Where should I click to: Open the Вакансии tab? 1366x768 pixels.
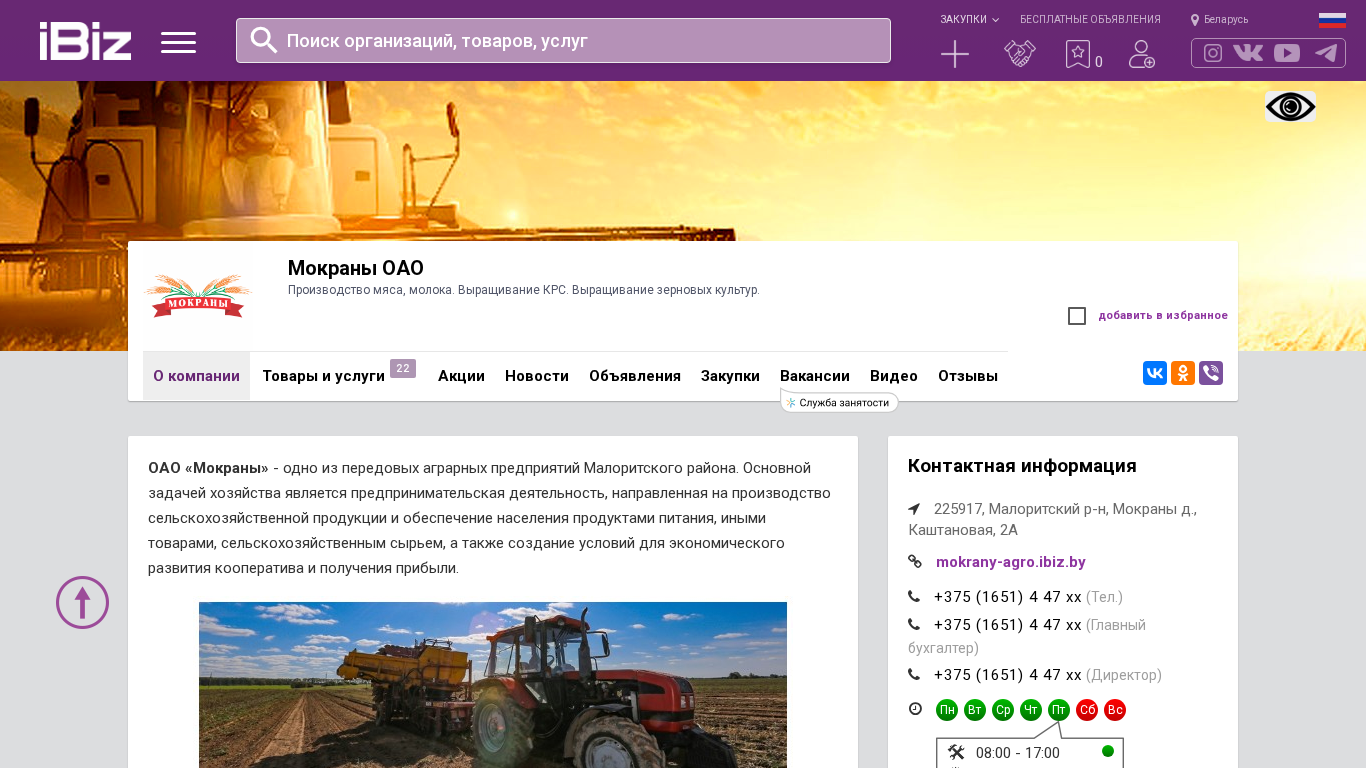tap(815, 376)
